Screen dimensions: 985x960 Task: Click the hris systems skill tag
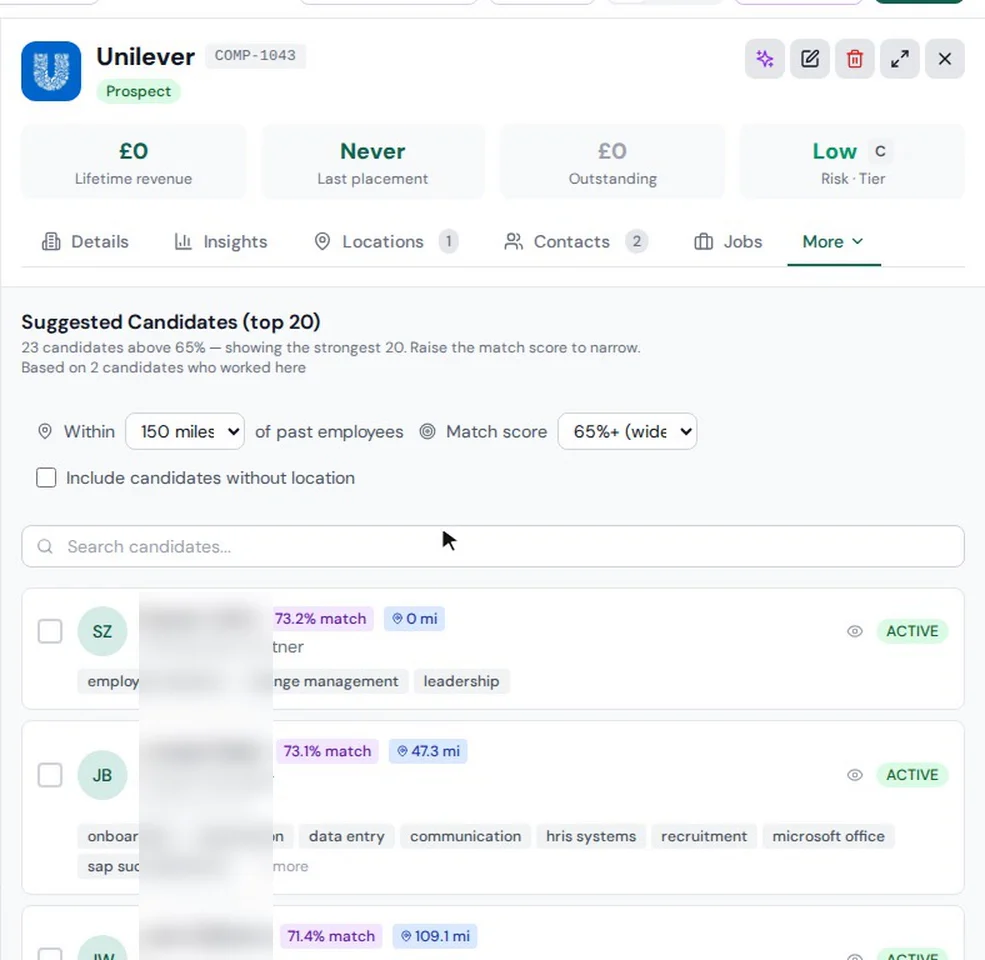[x=591, y=837]
